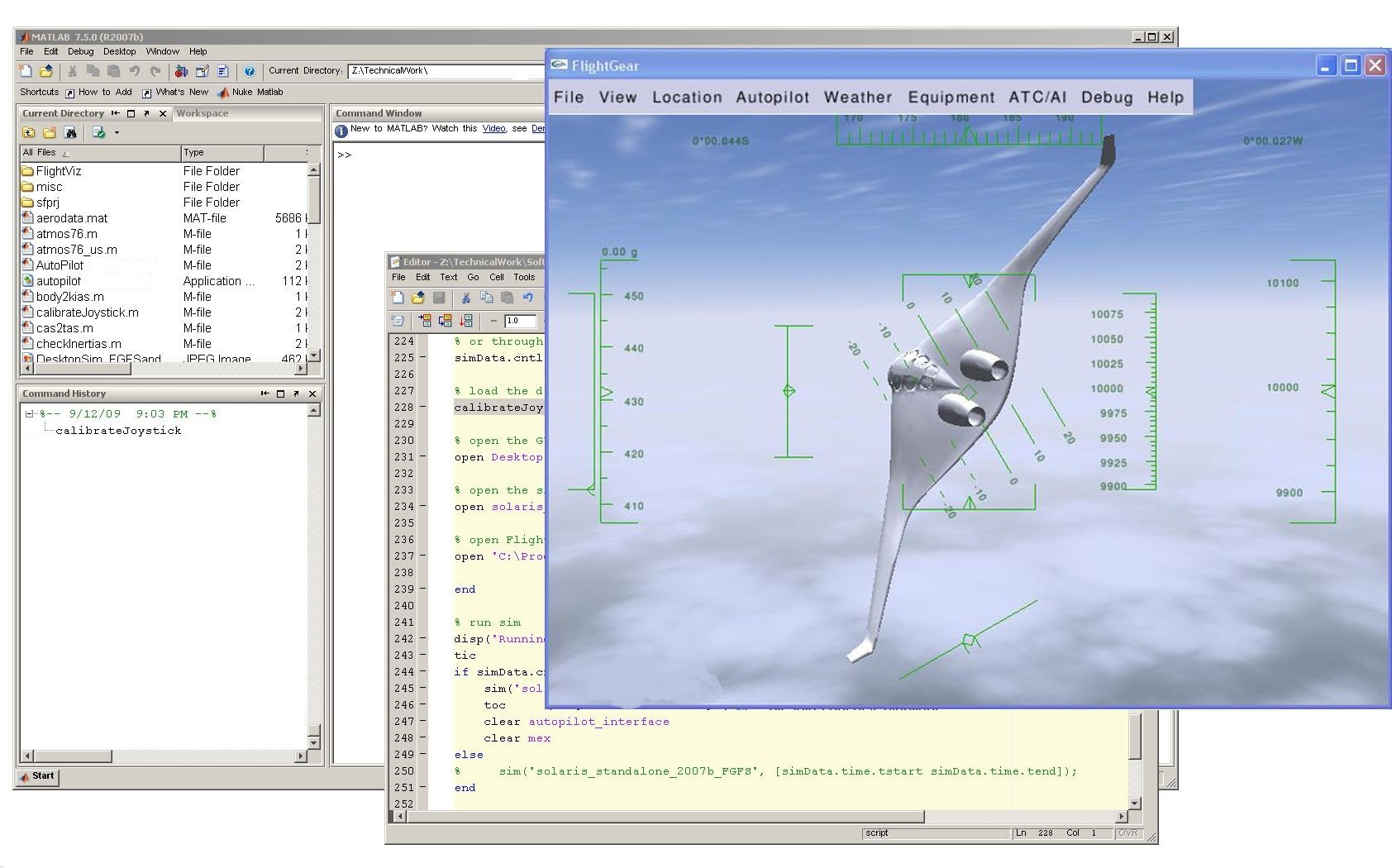Image resolution: width=1392 pixels, height=868 pixels.
Task: Click the New M-file icon in MATLAB toolbar
Action: (26, 71)
